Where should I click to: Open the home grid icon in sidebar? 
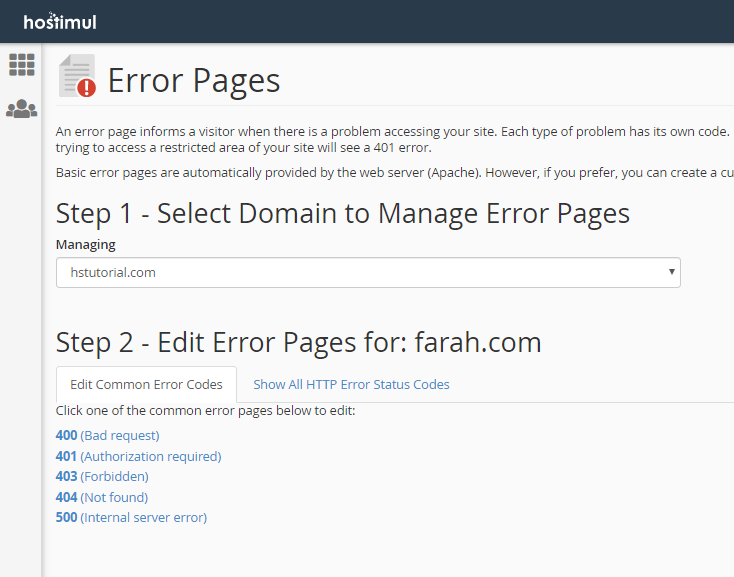22,65
